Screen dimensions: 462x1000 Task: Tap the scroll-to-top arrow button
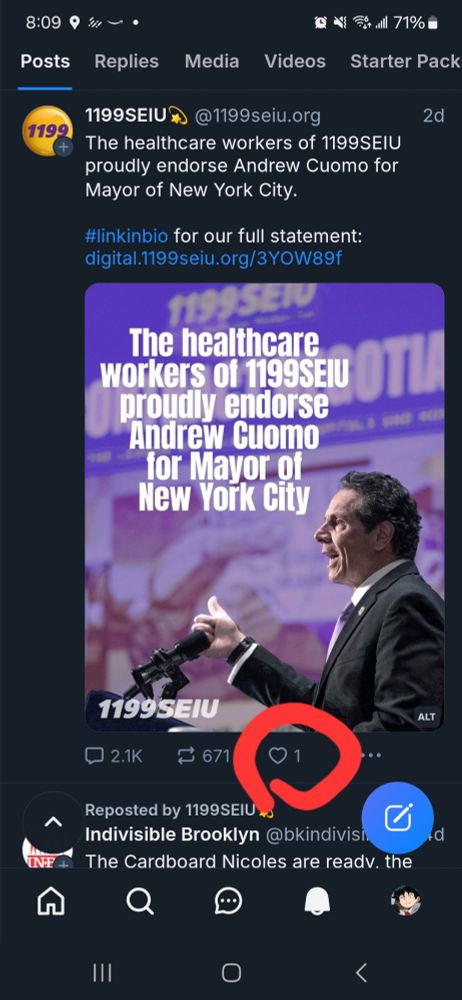pos(53,823)
